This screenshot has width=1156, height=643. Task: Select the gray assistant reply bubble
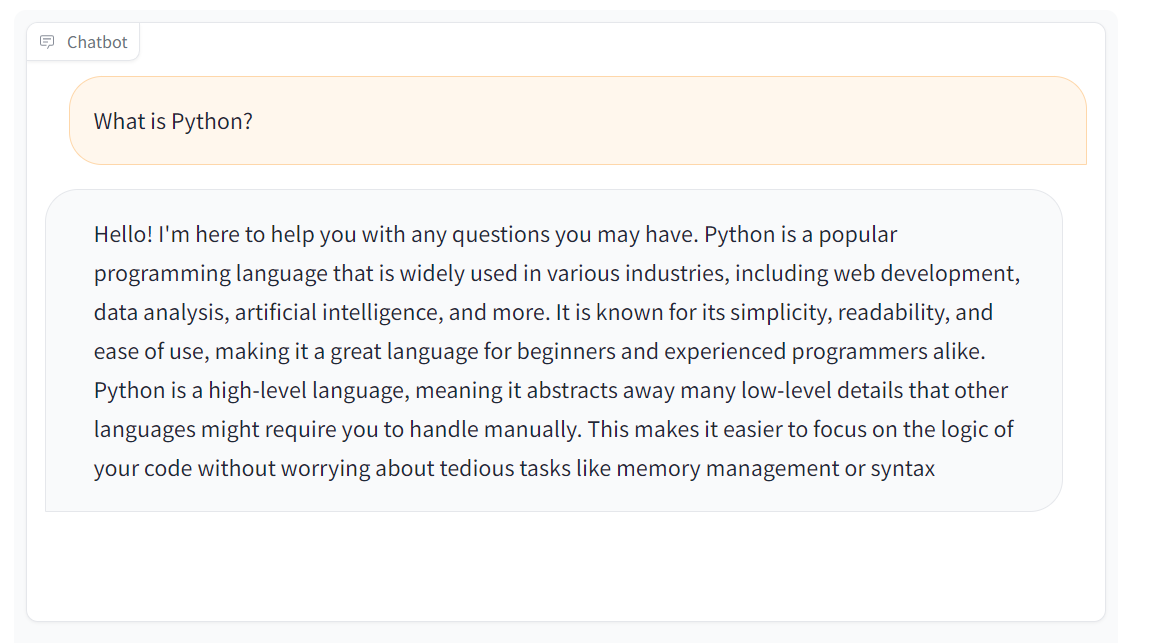556,350
